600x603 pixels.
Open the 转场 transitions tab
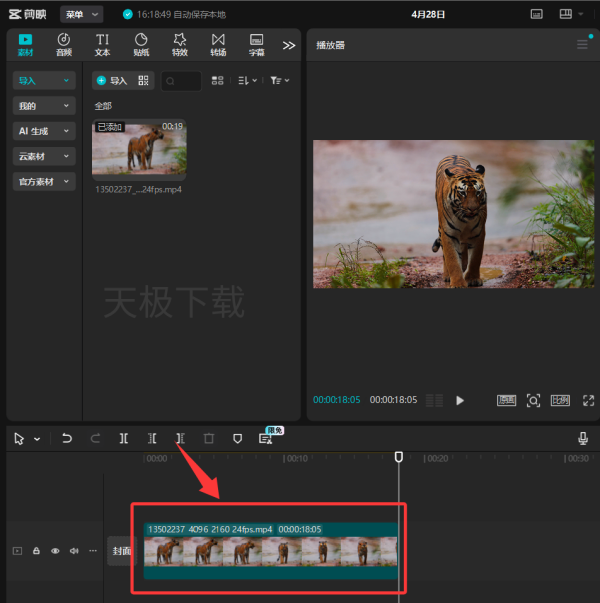pyautogui.click(x=218, y=45)
